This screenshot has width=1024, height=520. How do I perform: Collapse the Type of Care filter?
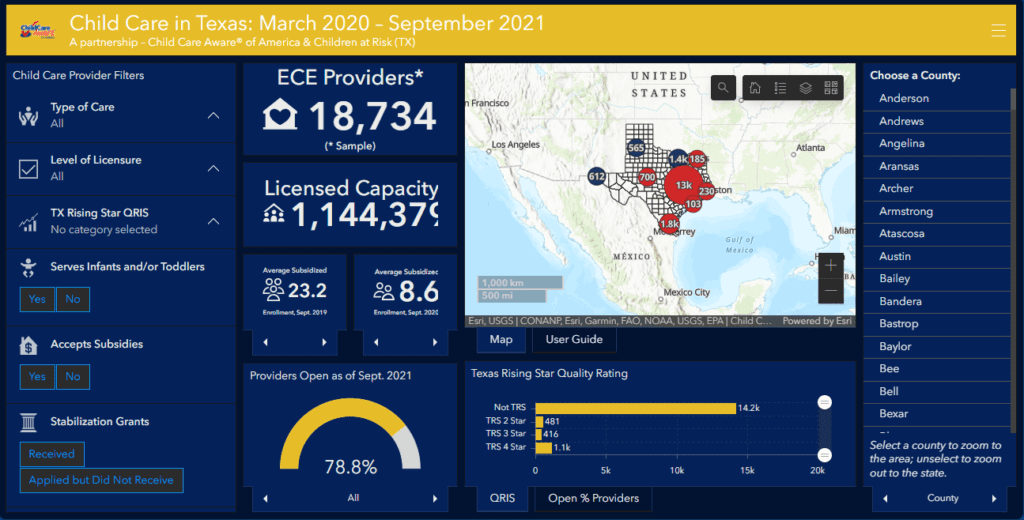pos(213,116)
